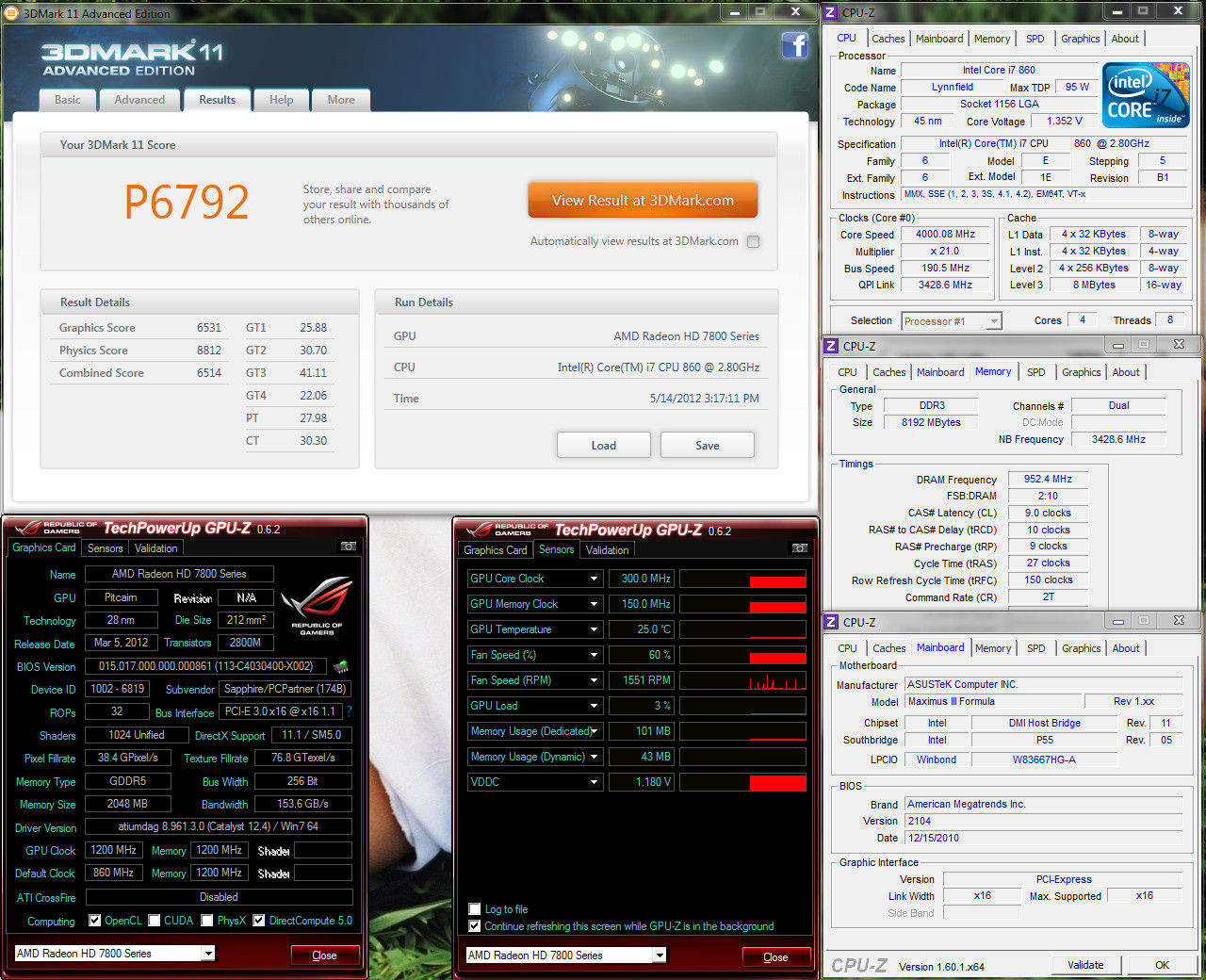Image resolution: width=1206 pixels, height=980 pixels.
Task: Open Graphics tab in CPU-Z Mainboard window
Action: click(1082, 648)
